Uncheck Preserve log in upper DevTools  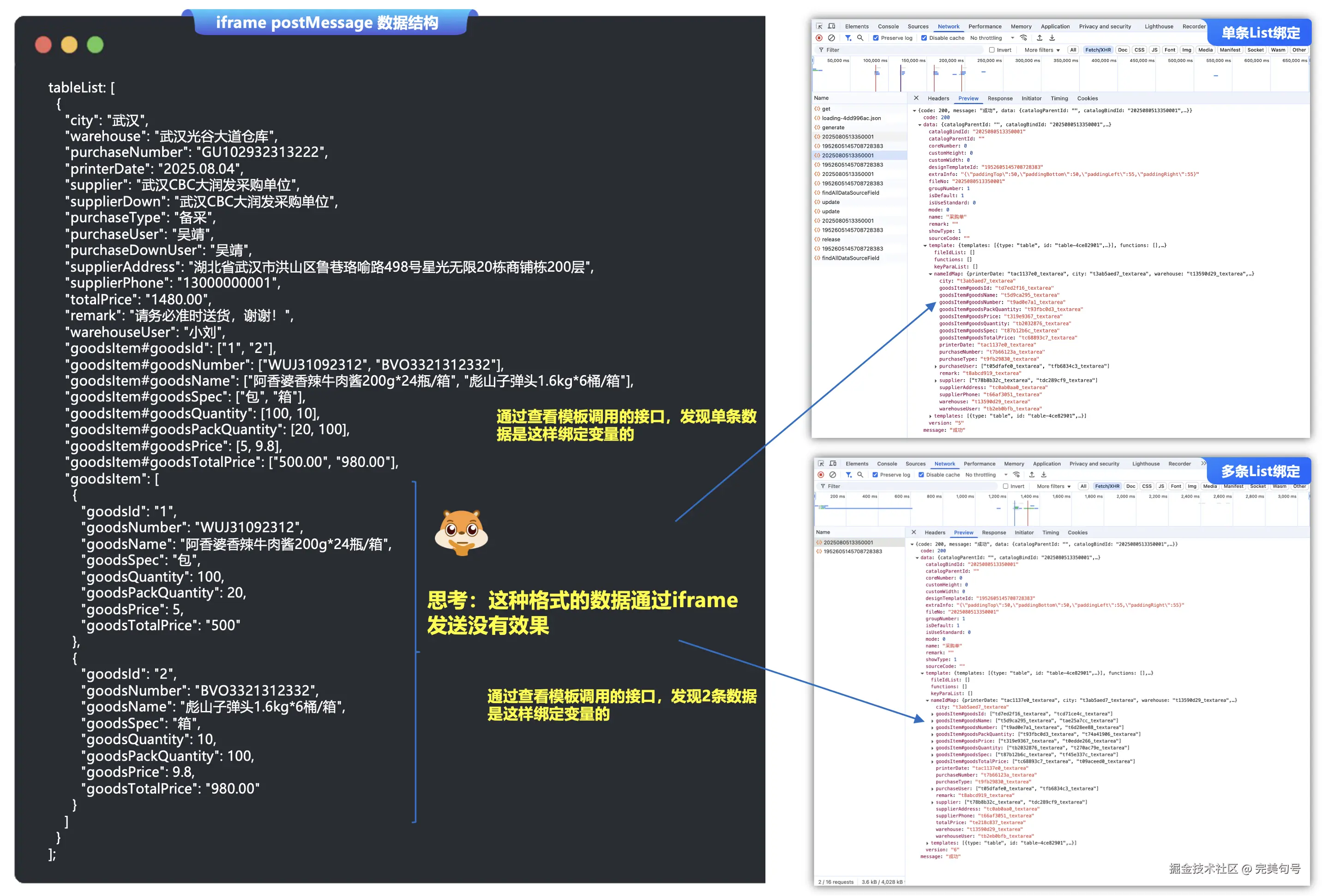tap(876, 38)
